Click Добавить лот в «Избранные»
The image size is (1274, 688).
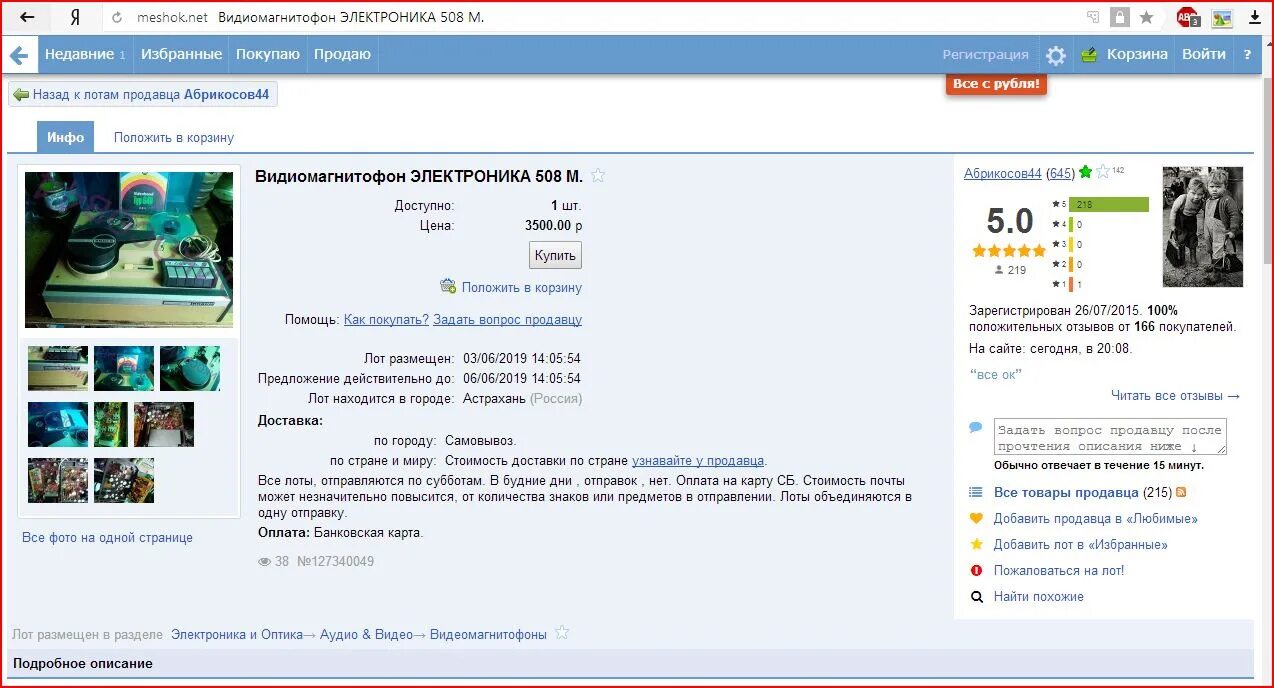click(1080, 544)
